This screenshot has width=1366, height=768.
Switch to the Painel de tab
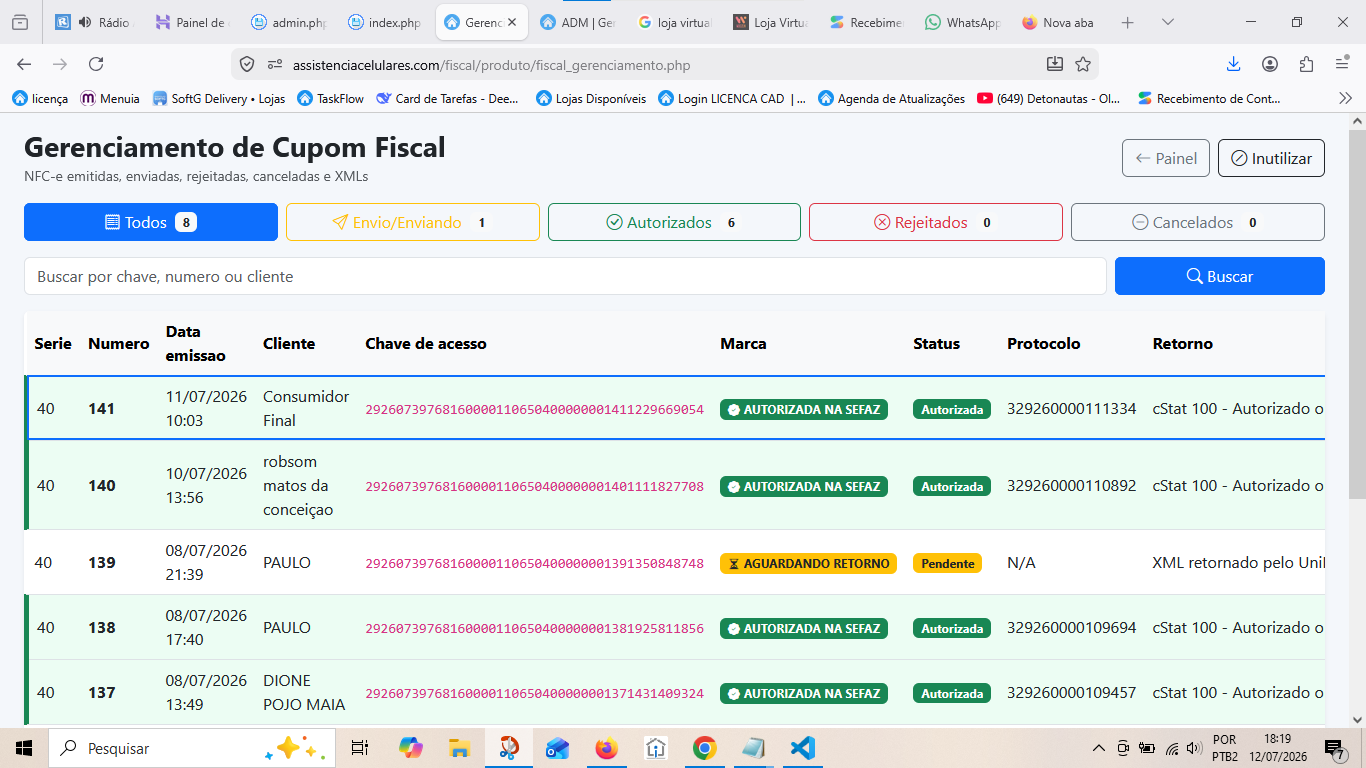point(191,22)
